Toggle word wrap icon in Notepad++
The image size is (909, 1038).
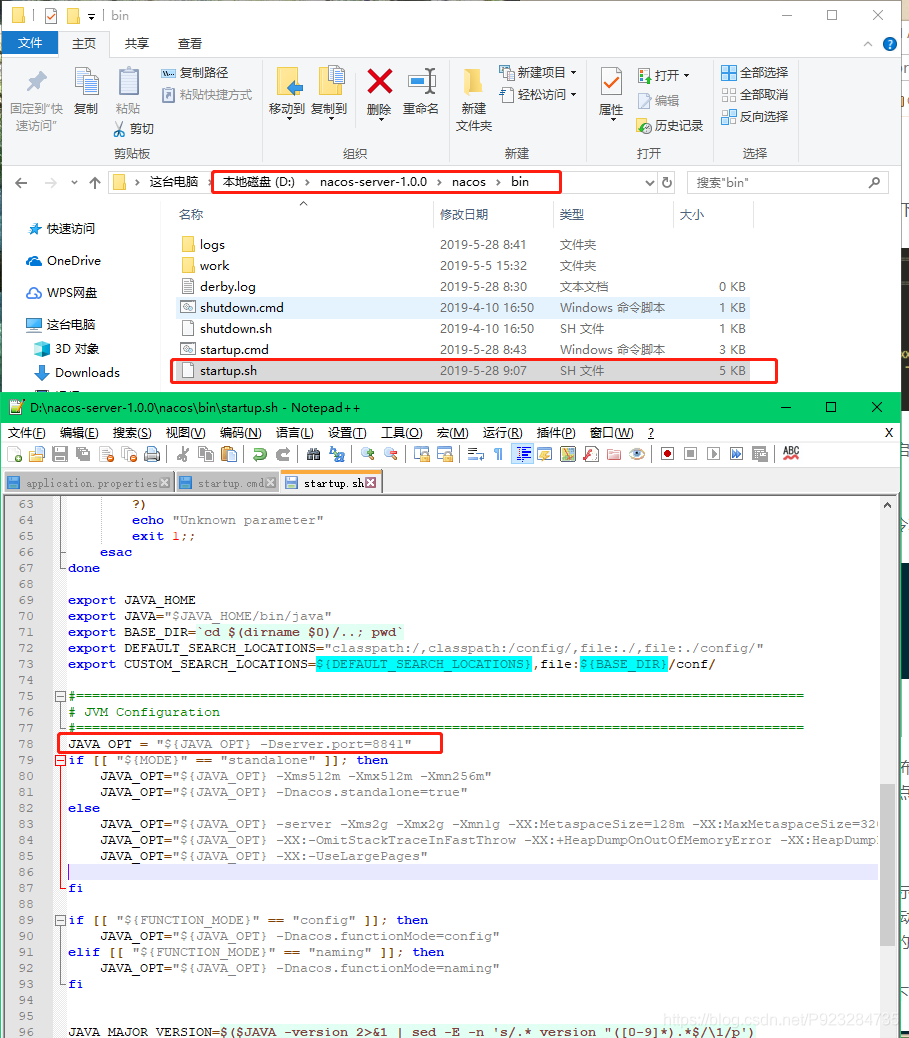(x=476, y=454)
